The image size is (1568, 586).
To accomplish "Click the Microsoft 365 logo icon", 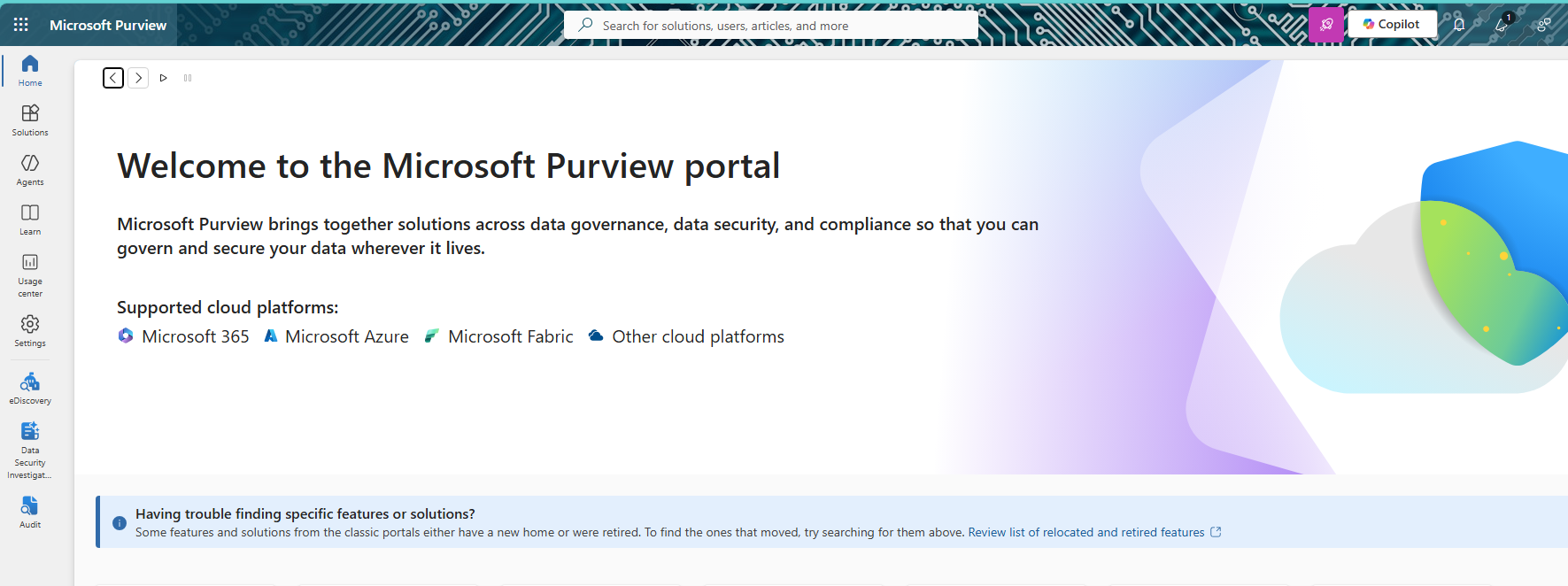I will pyautogui.click(x=126, y=335).
